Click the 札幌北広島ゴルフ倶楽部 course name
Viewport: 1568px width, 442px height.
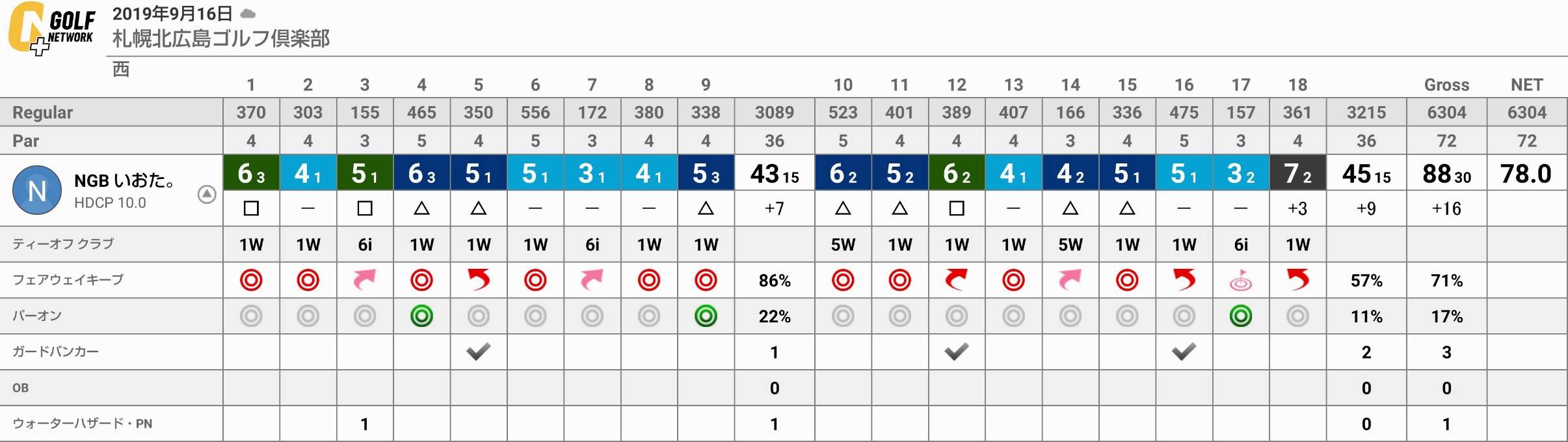221,39
